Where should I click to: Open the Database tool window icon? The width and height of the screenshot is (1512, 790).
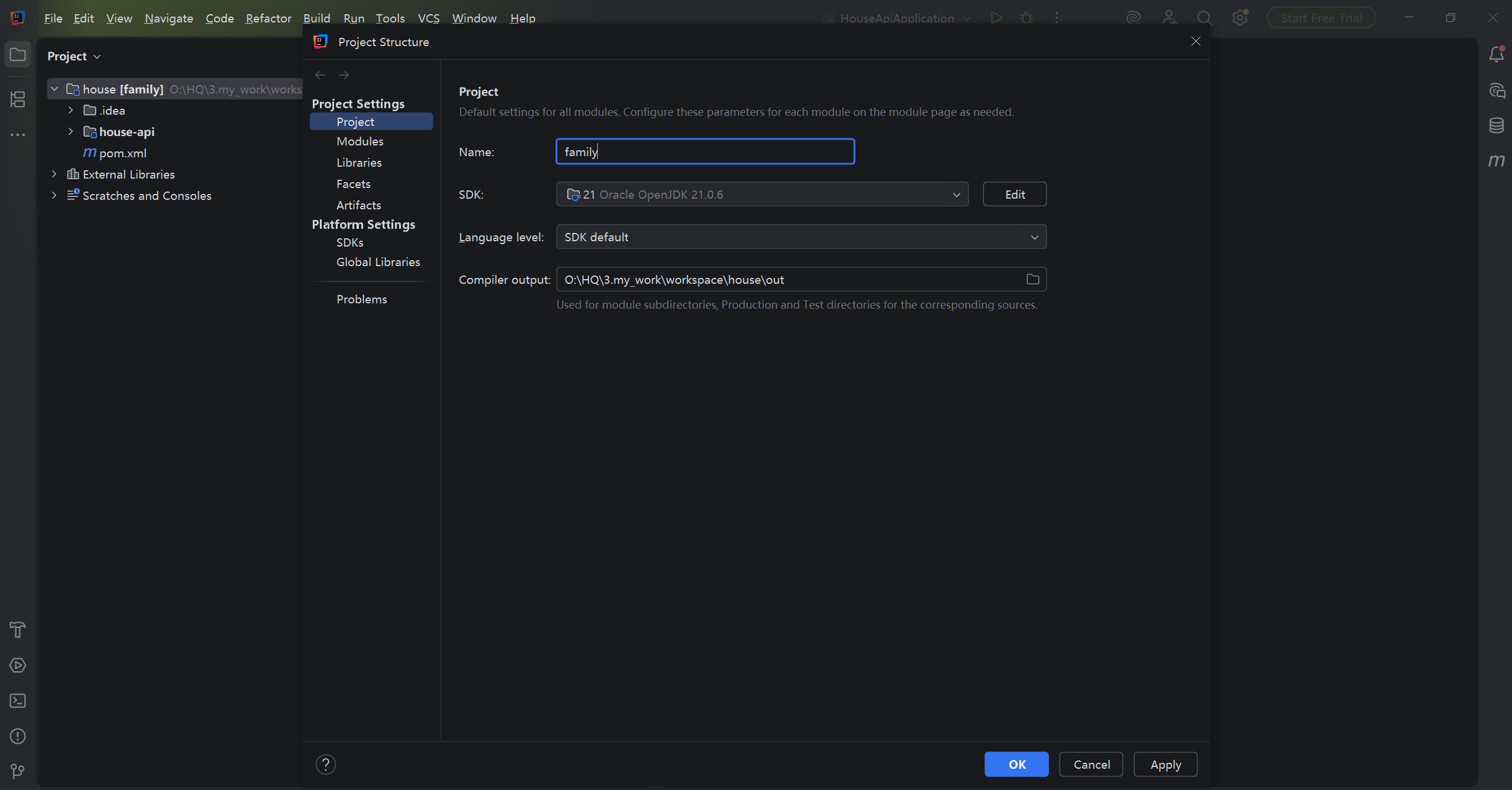click(1496, 125)
